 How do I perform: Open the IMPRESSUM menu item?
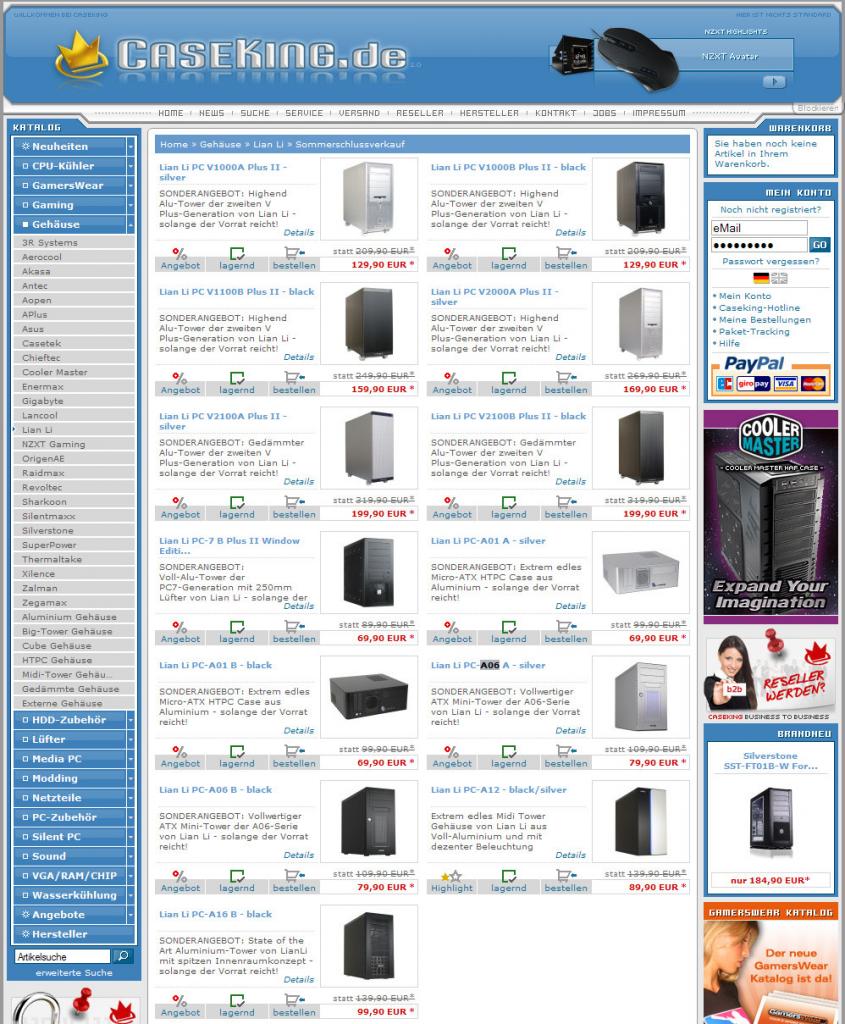pyautogui.click(x=659, y=113)
